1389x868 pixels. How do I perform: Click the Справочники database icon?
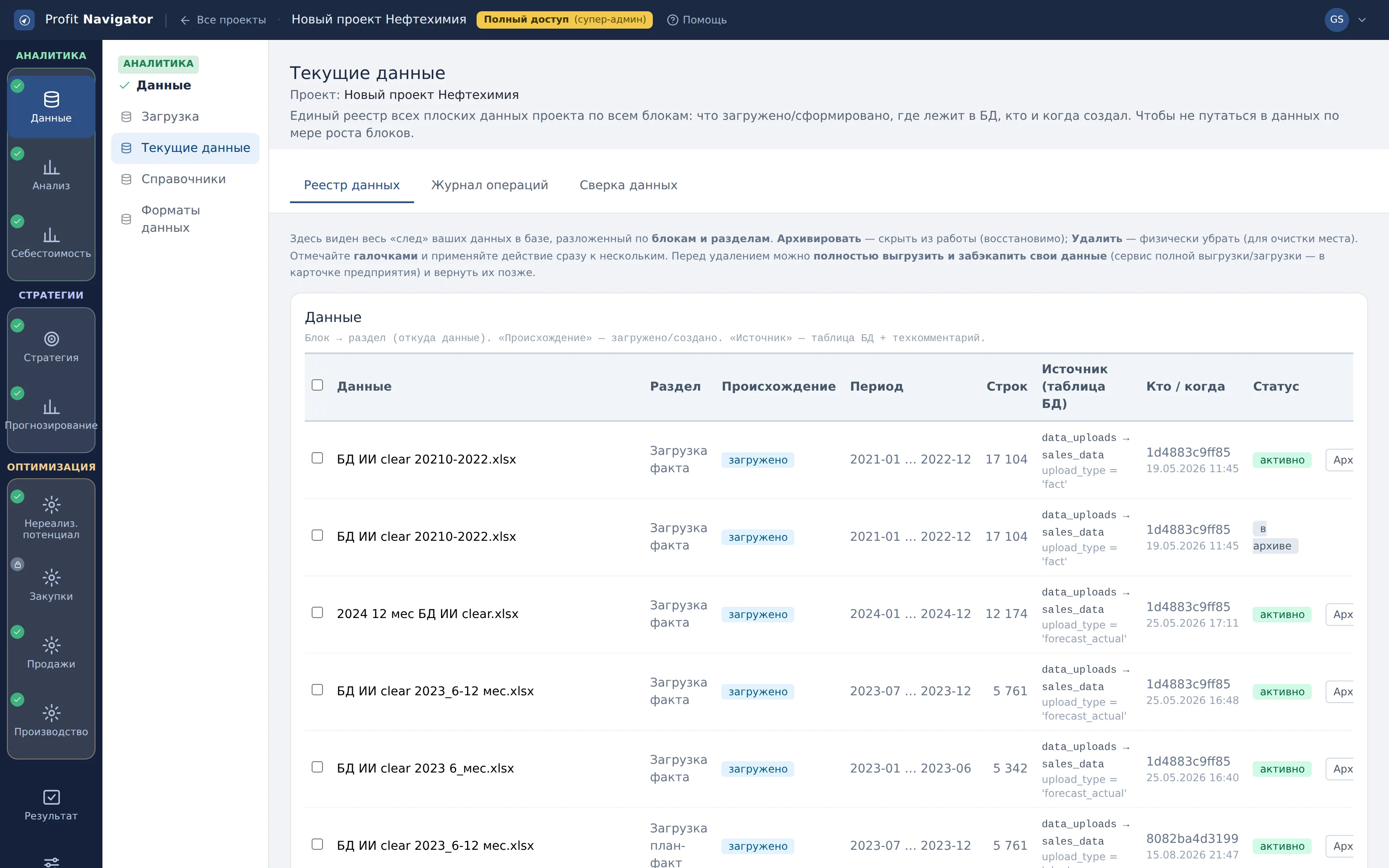(126, 179)
